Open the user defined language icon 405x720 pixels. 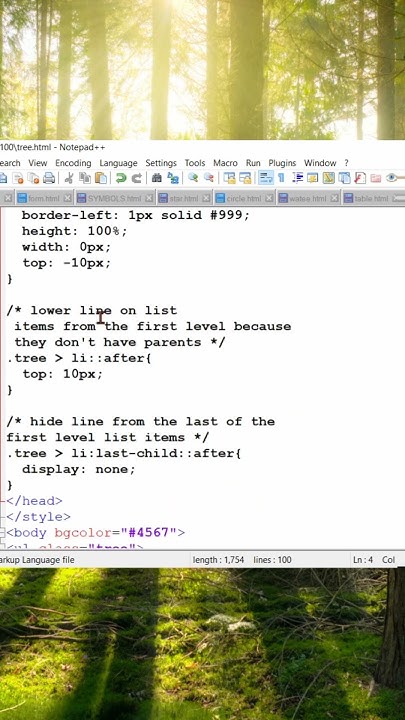point(313,178)
